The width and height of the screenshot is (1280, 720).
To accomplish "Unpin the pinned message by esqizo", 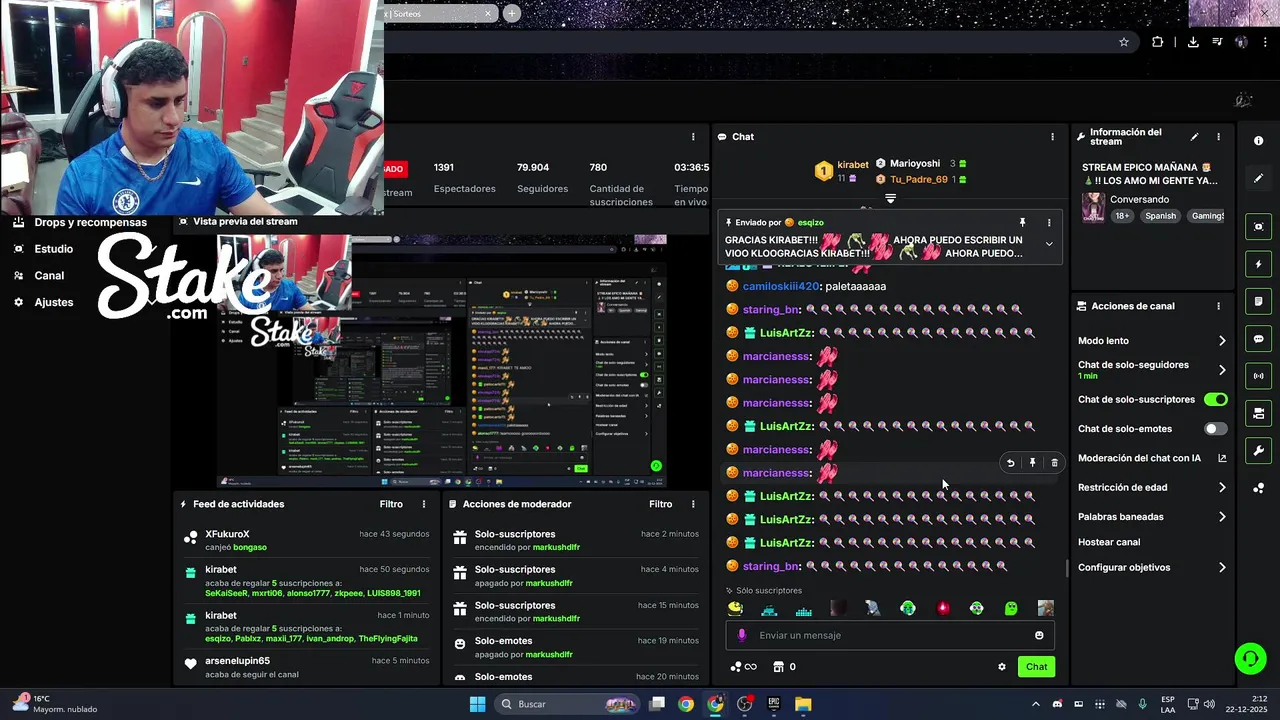I will (1022, 222).
